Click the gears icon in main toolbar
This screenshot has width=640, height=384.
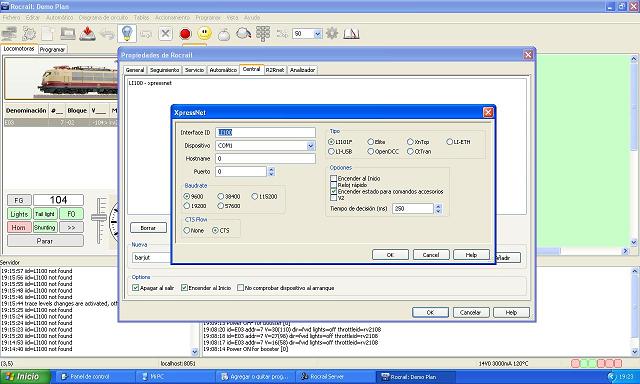(29, 33)
